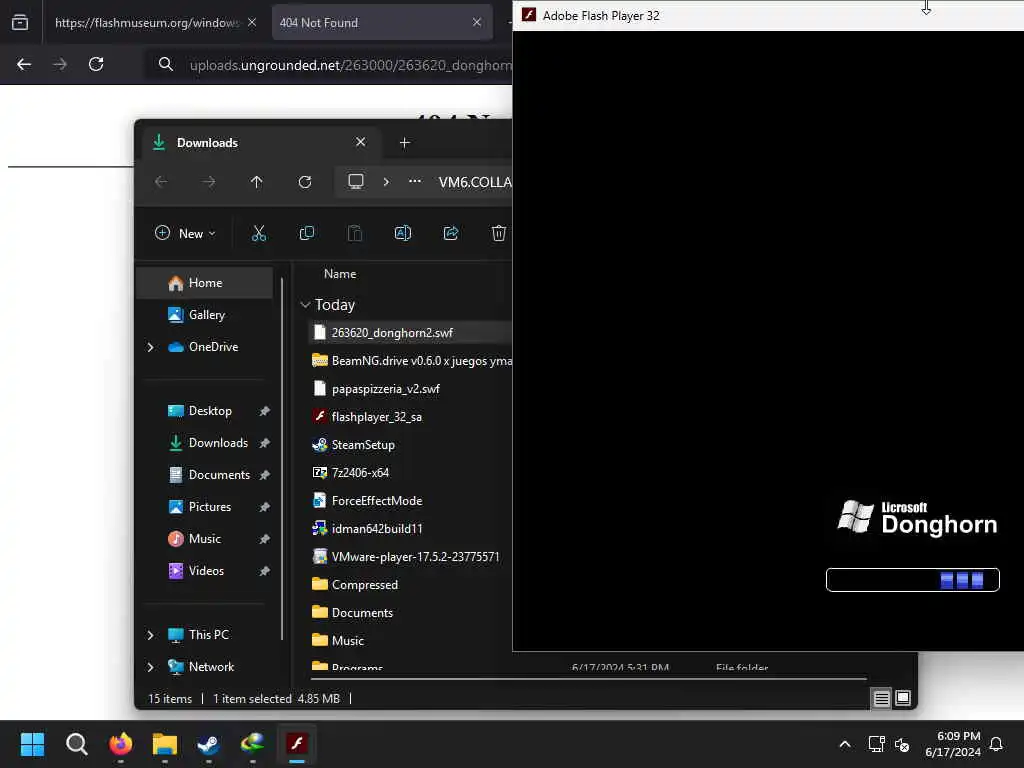Screen dimensions: 1024x768
Task: Expand the OneDrive tree node
Action: pos(150,347)
